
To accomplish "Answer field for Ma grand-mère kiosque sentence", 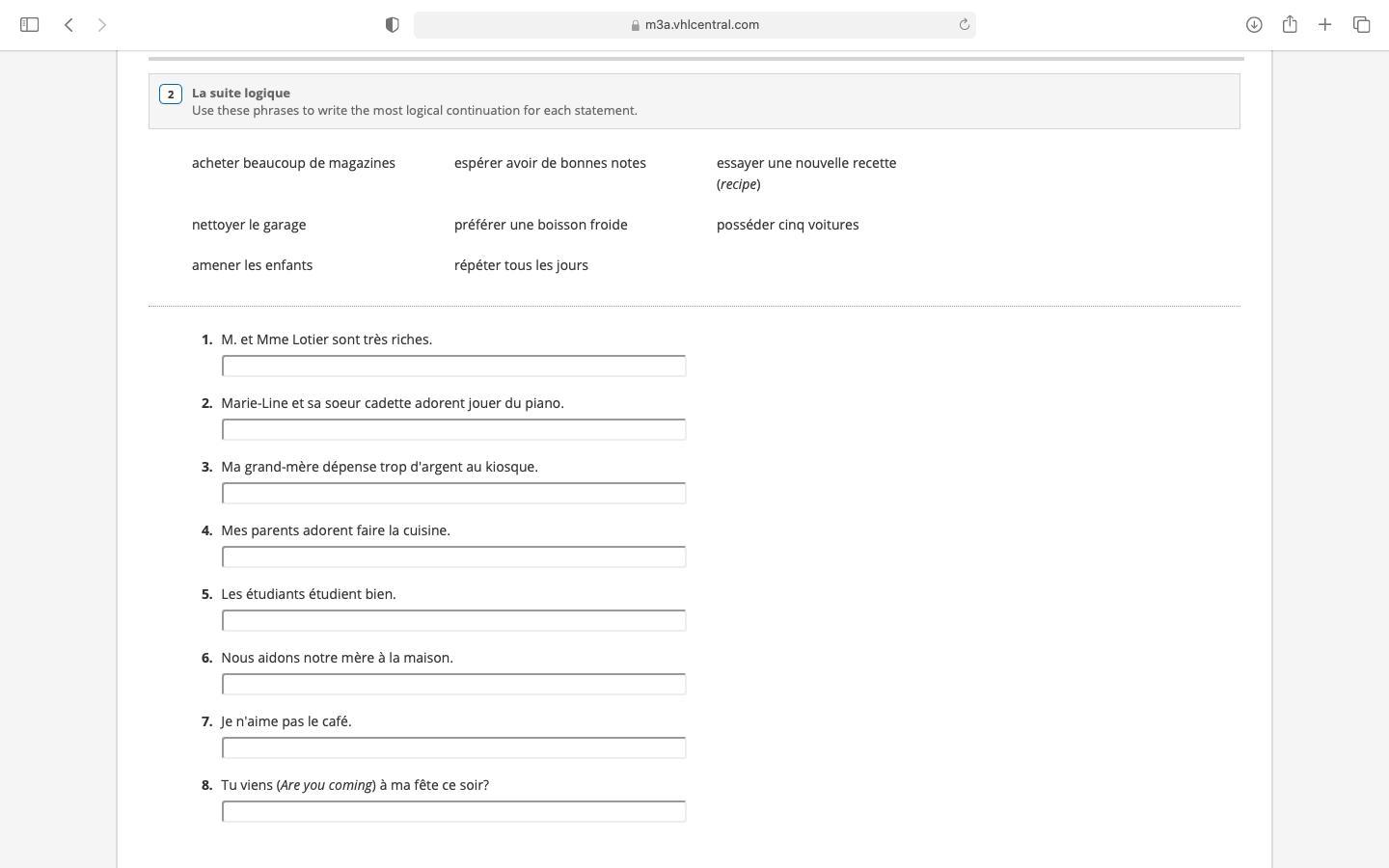I will click(453, 493).
